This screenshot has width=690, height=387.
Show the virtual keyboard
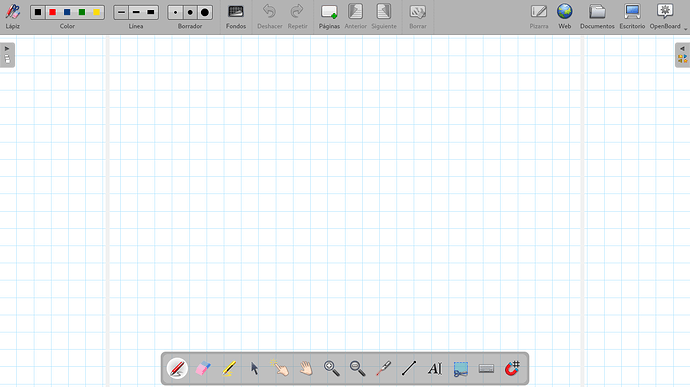click(x=486, y=368)
